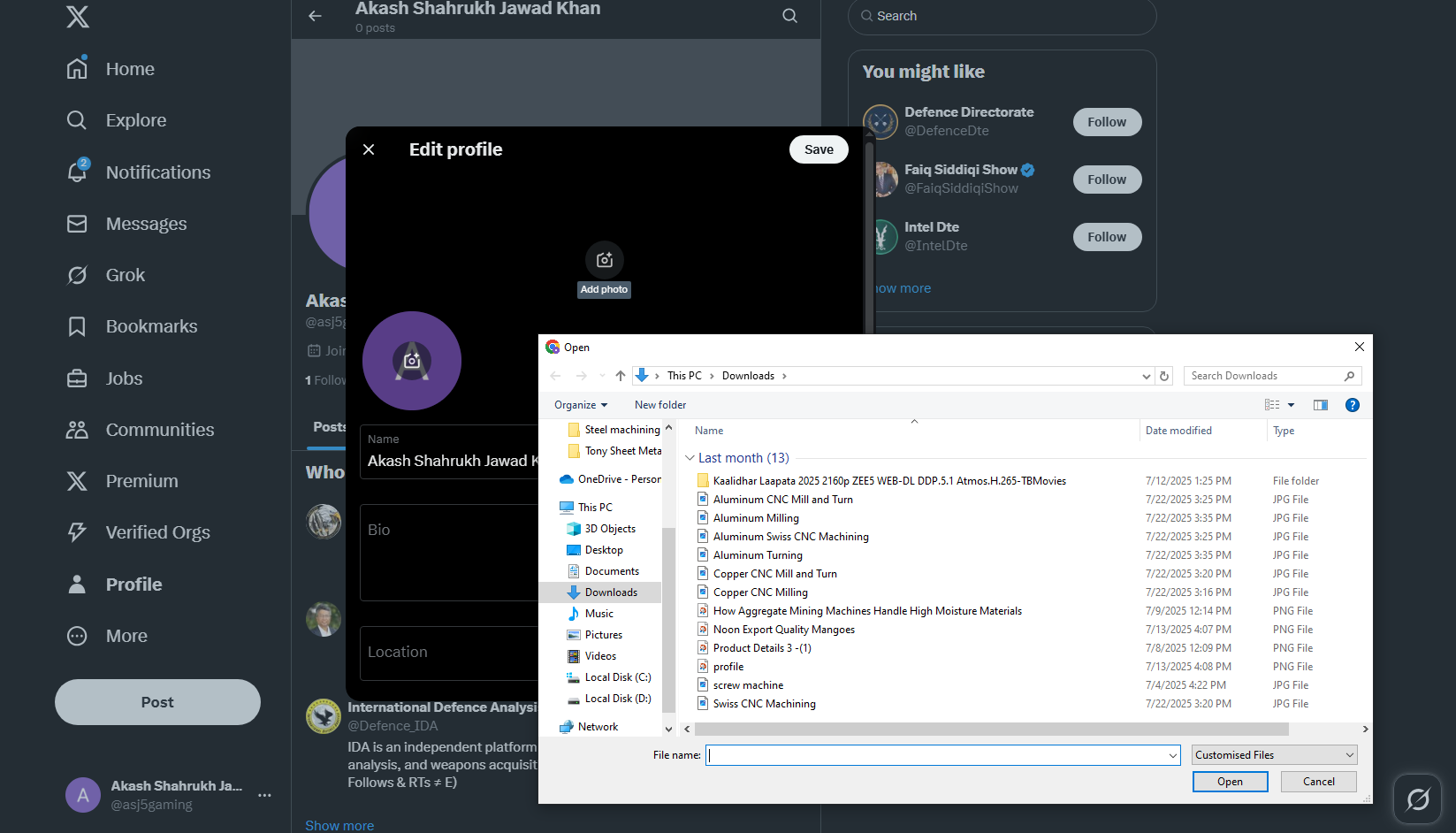Click the X Search box
The width and height of the screenshot is (1456, 833).
tap(1002, 16)
